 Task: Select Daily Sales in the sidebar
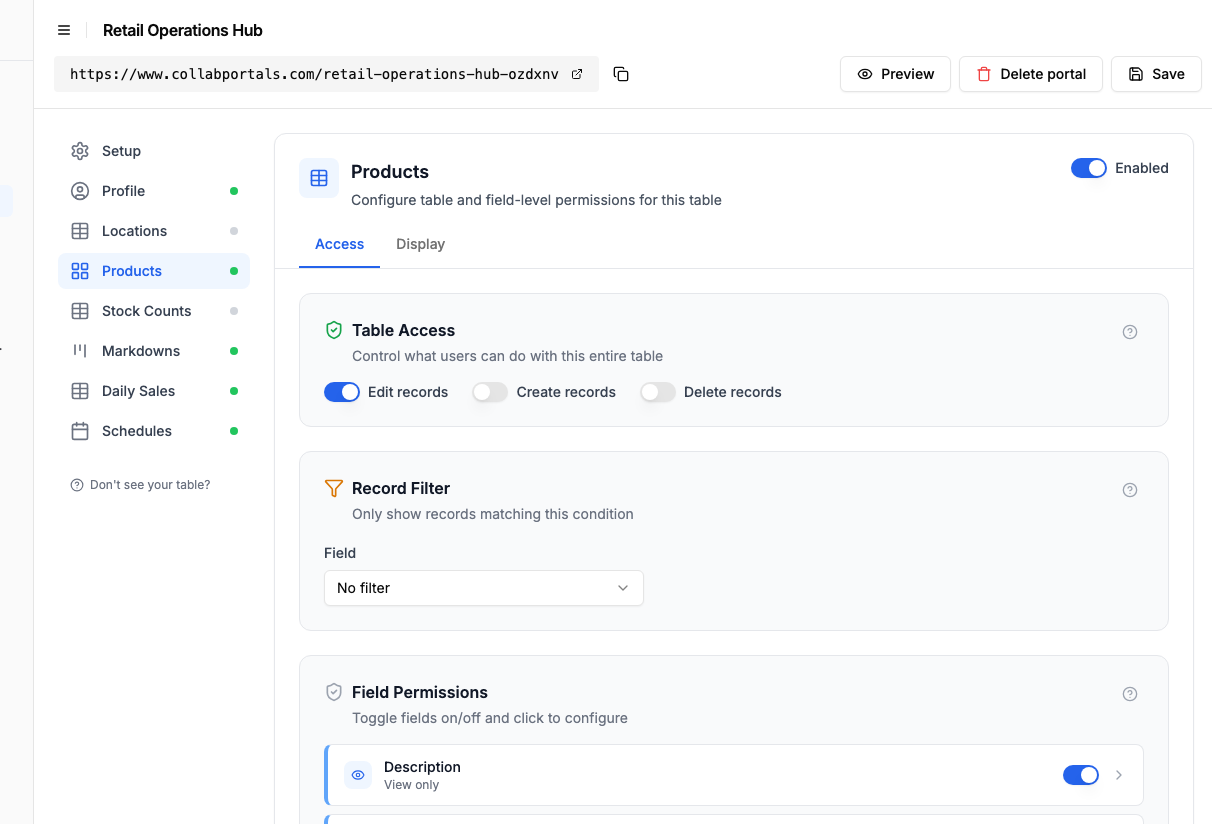[x=154, y=391]
